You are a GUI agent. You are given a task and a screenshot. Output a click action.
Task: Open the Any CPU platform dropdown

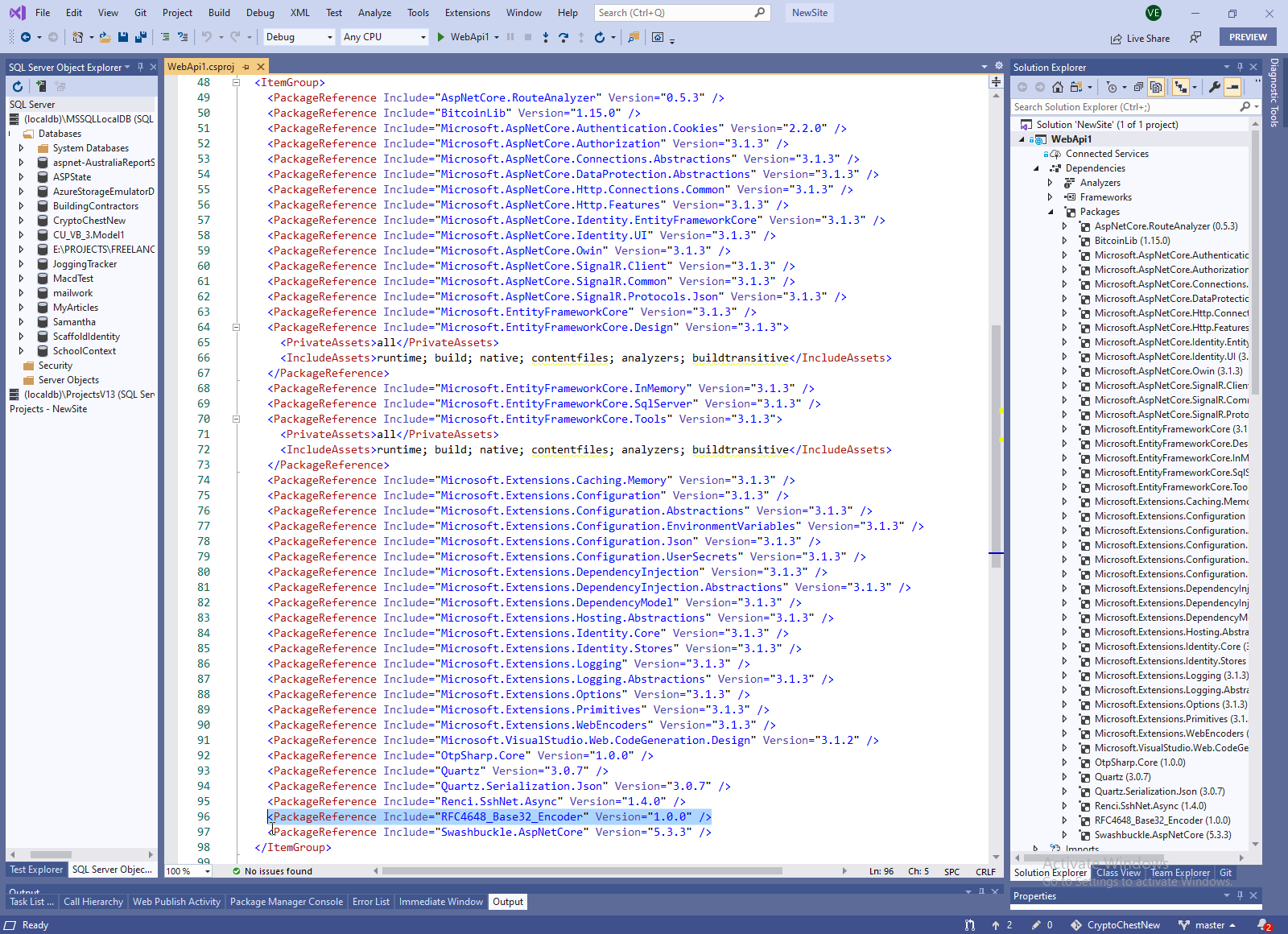tap(384, 37)
